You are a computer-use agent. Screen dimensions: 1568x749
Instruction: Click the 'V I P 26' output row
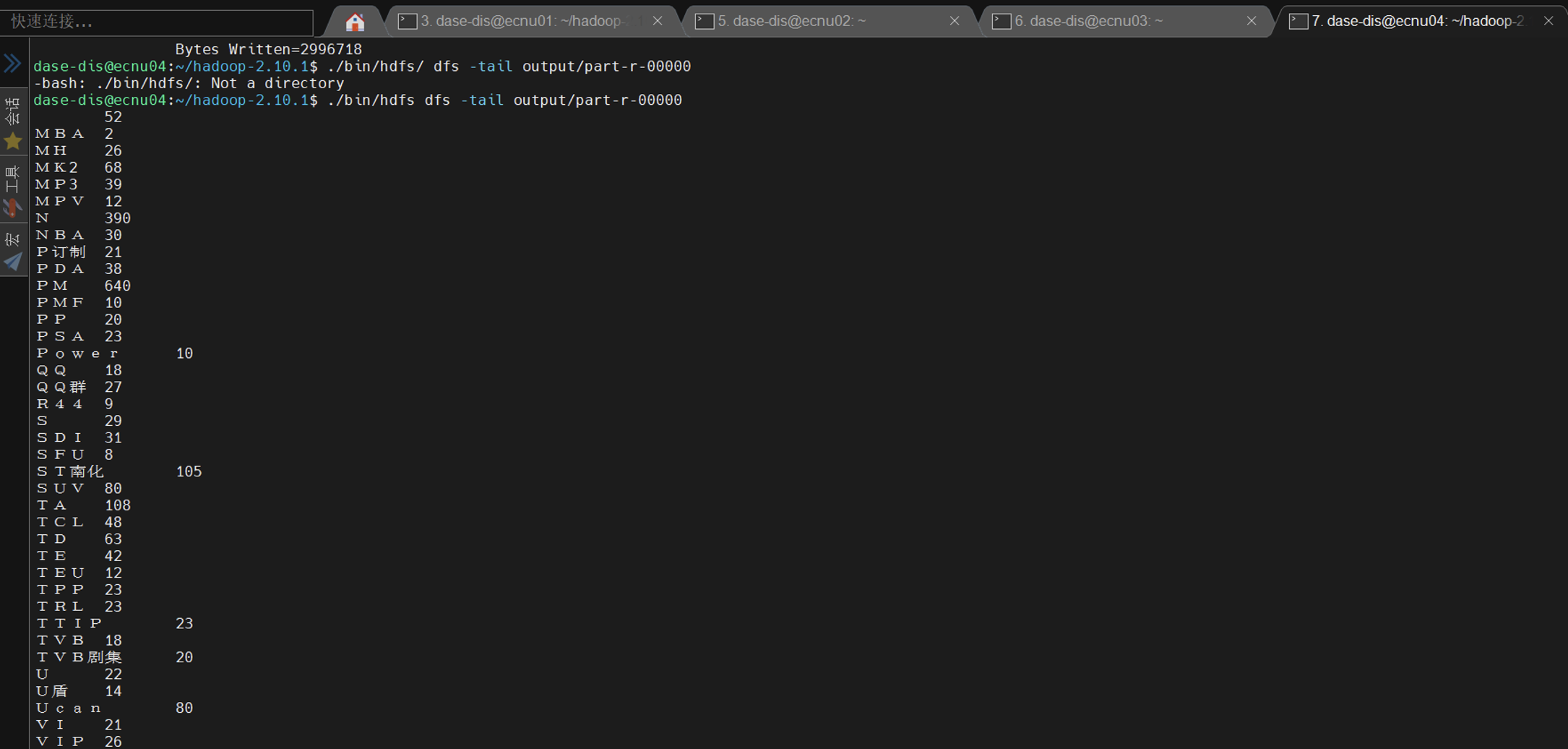point(79,741)
